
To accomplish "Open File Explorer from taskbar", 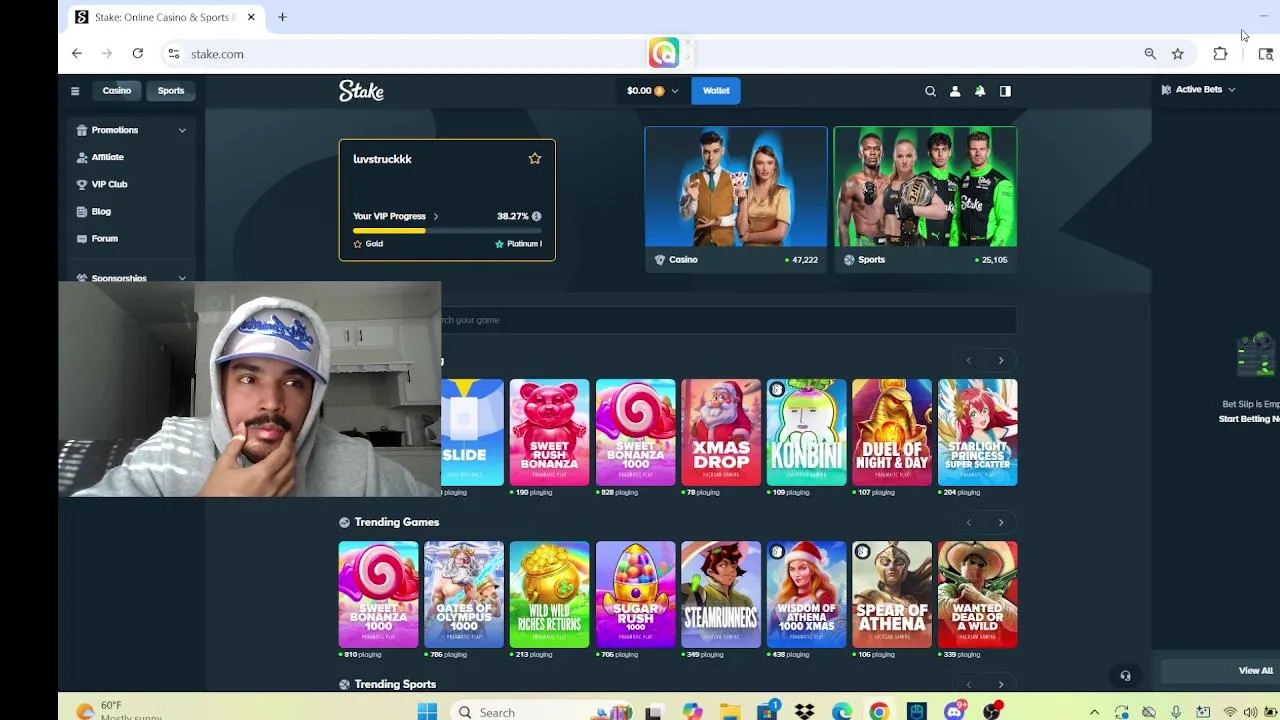I will point(730,712).
